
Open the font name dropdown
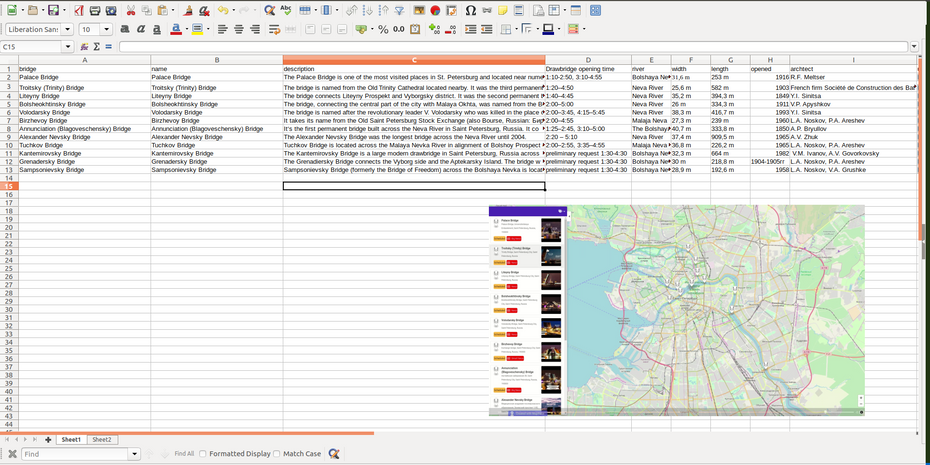68,29
